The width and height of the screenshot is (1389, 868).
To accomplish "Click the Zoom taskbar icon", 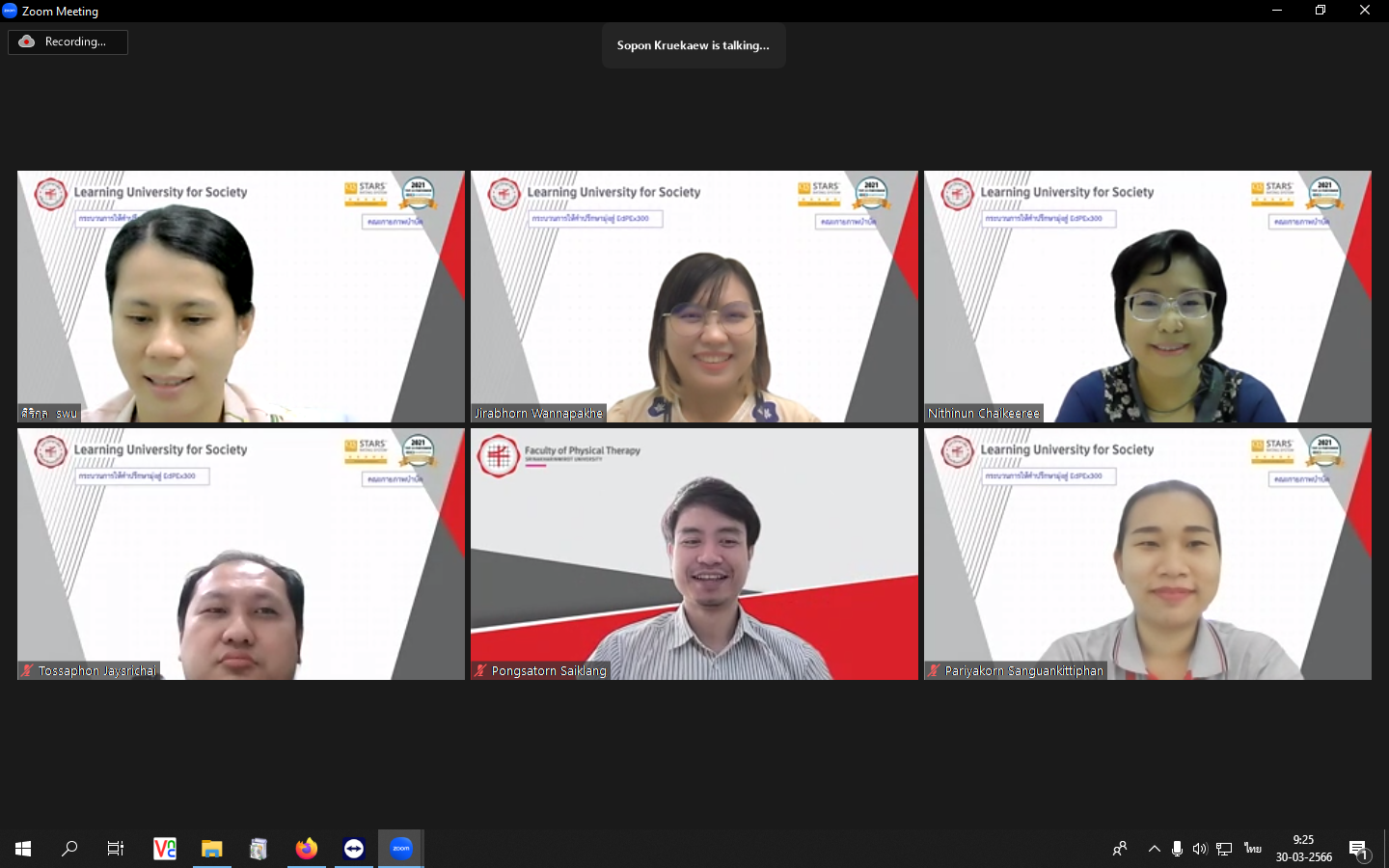I will click(401, 849).
